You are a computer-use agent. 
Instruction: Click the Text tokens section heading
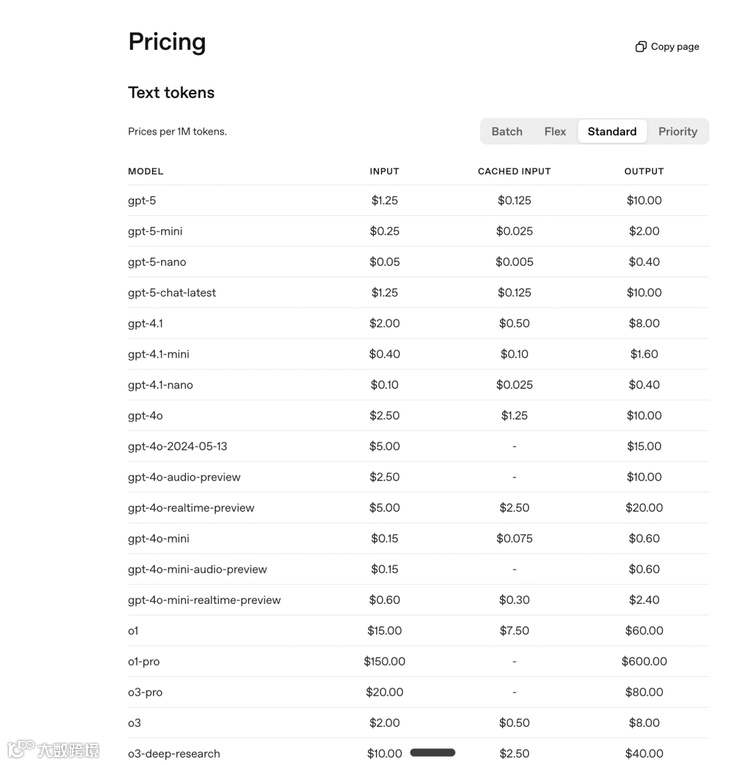pos(171,93)
